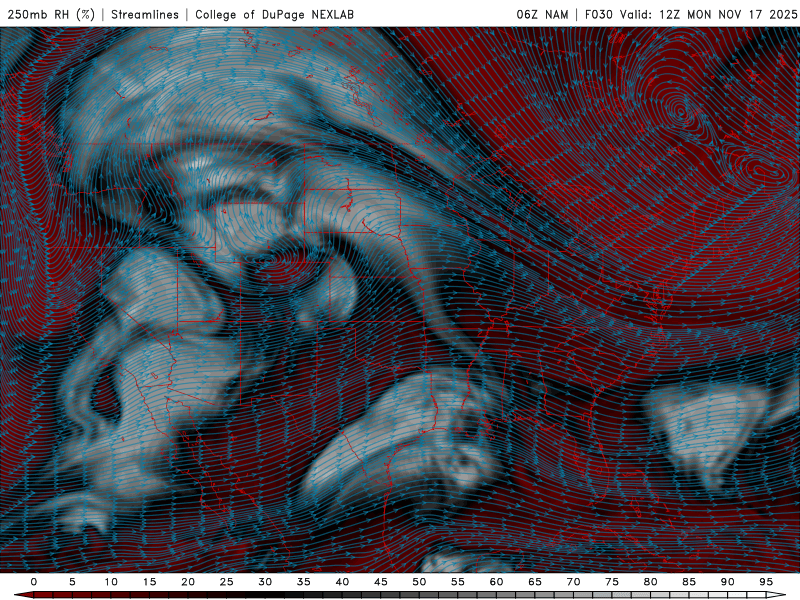Click the white arrow at colorbar's right end
800x600 pixels.
point(776,595)
